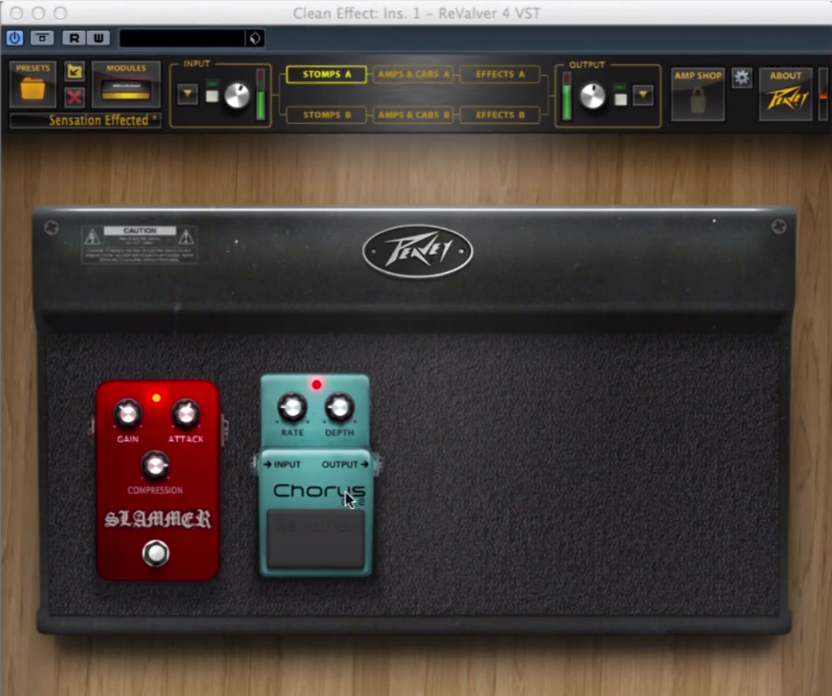Toggle the Input switch button
The image size is (832, 696).
point(212,96)
